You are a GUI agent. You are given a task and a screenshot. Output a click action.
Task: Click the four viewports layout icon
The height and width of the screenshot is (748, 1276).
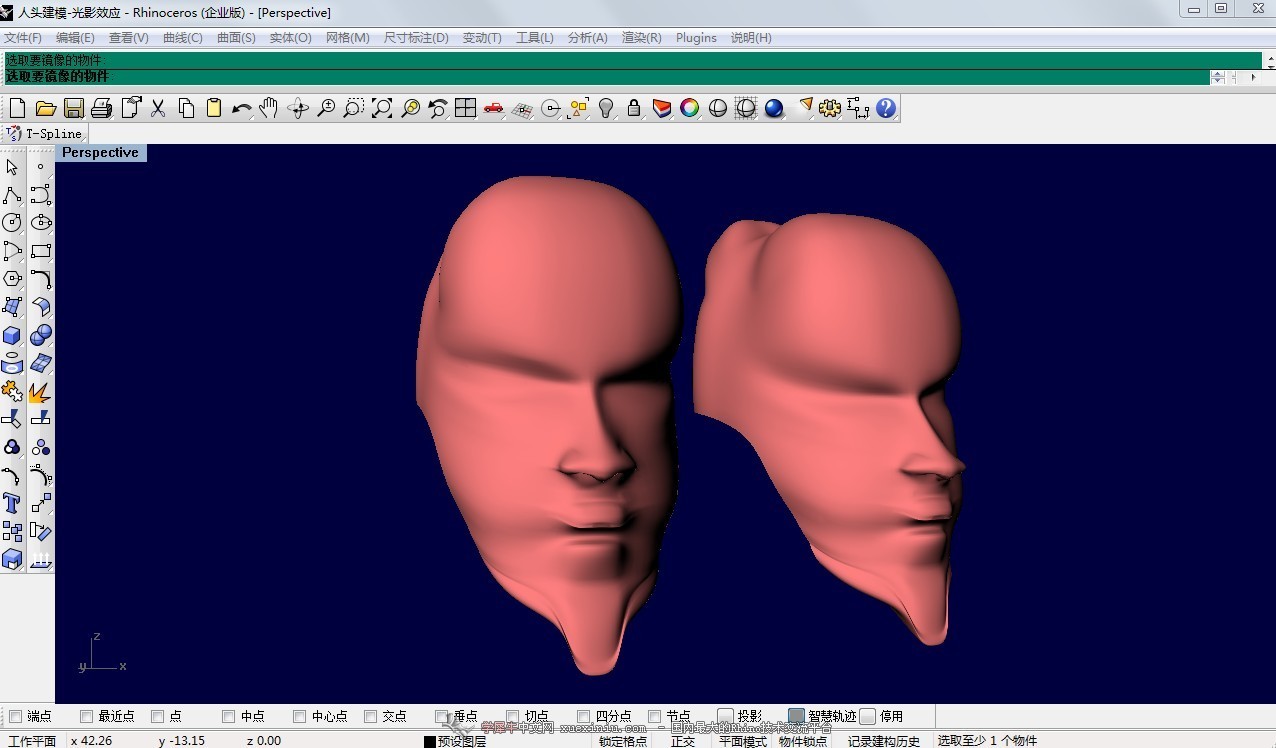pyautogui.click(x=465, y=108)
